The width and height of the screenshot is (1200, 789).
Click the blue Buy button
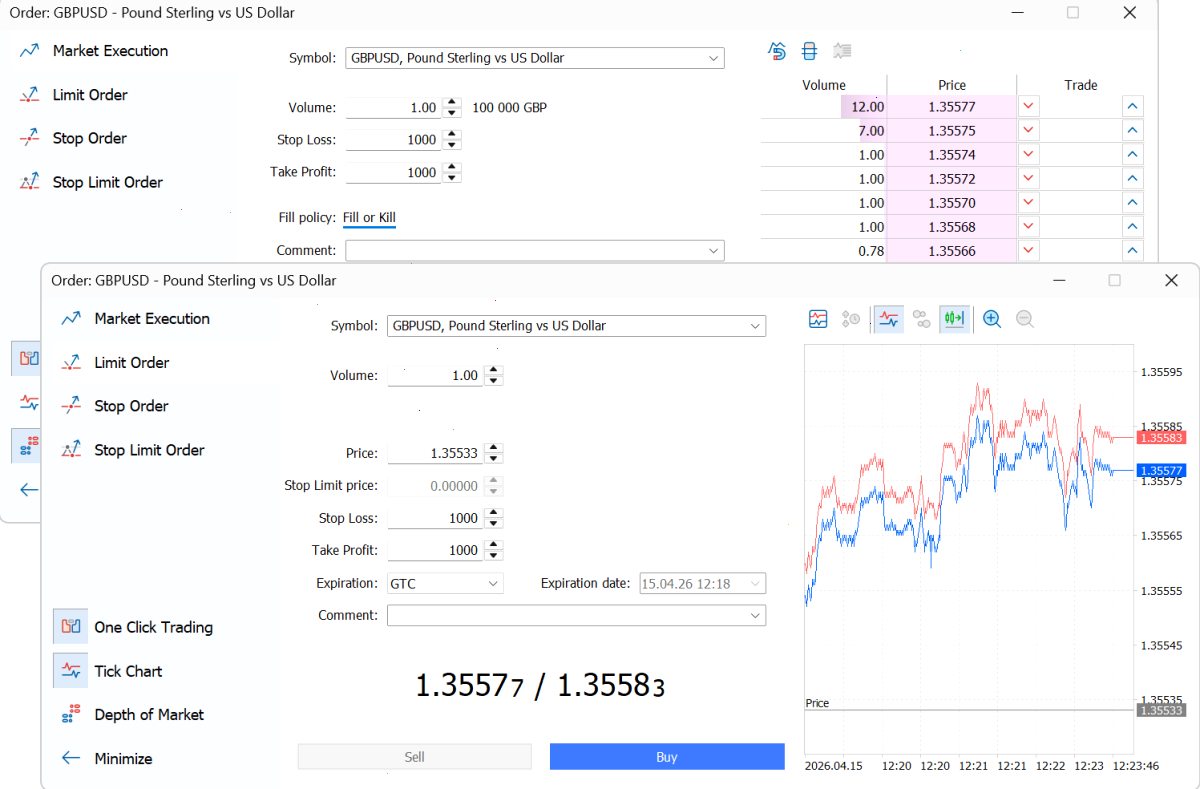click(667, 757)
